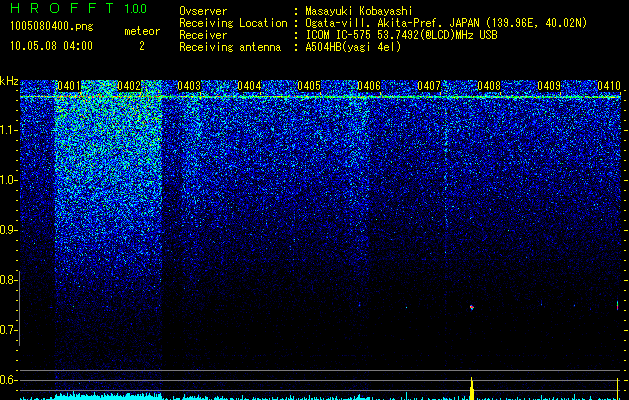Screen dimensions: 629x400
Task: Click the 0401 time marker
Action: coord(69,86)
